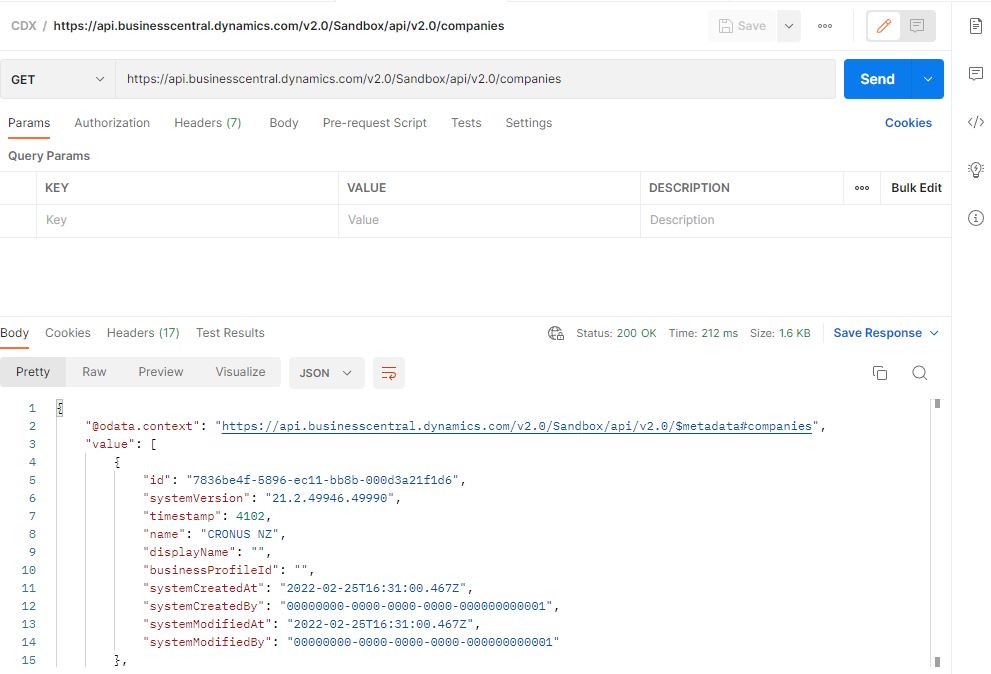Image resolution: width=991 pixels, height=674 pixels.
Task: Toggle line wrap in response body
Action: (389, 373)
